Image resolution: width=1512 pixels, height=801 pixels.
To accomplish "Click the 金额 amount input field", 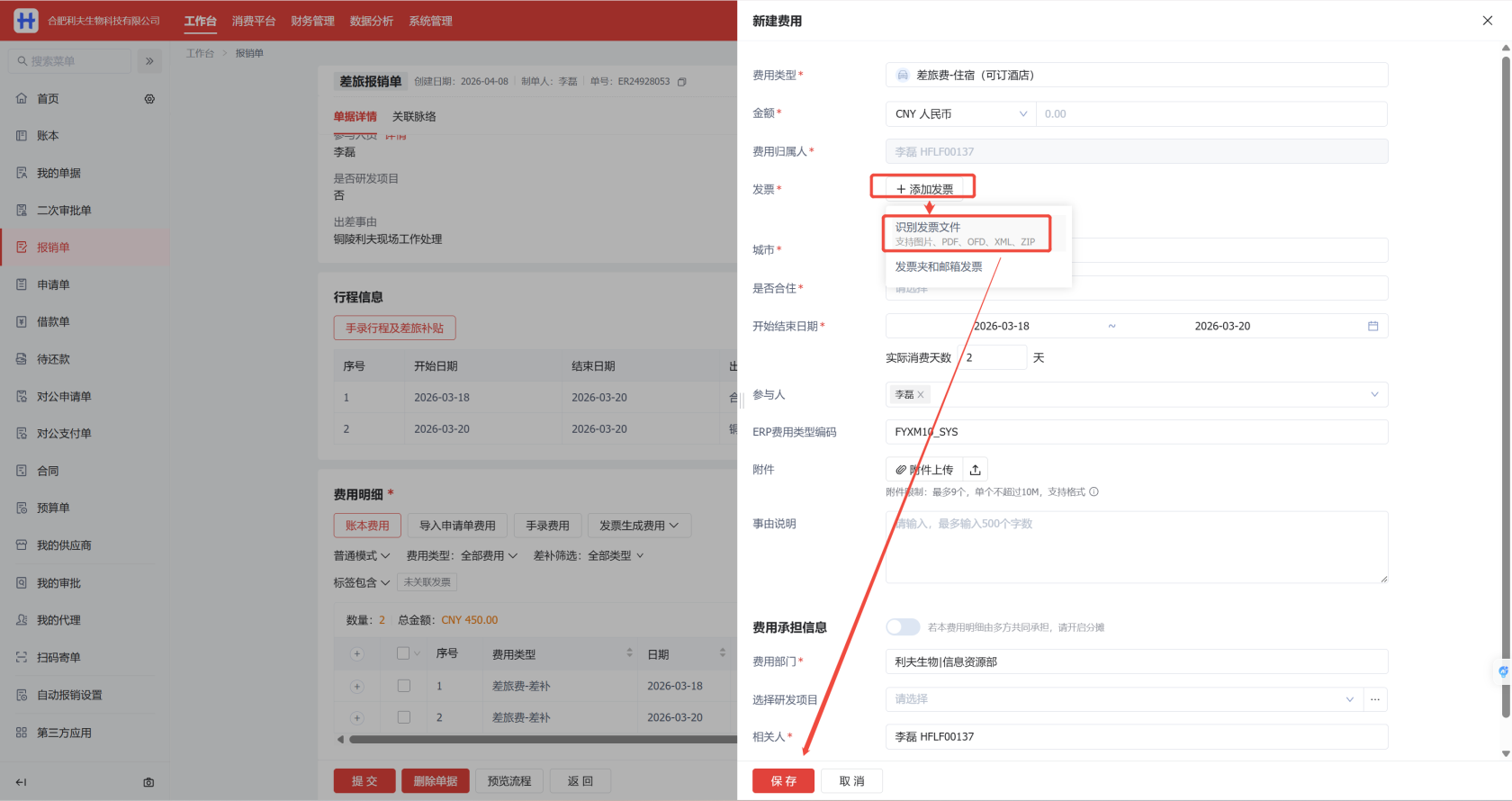I will [1211, 113].
